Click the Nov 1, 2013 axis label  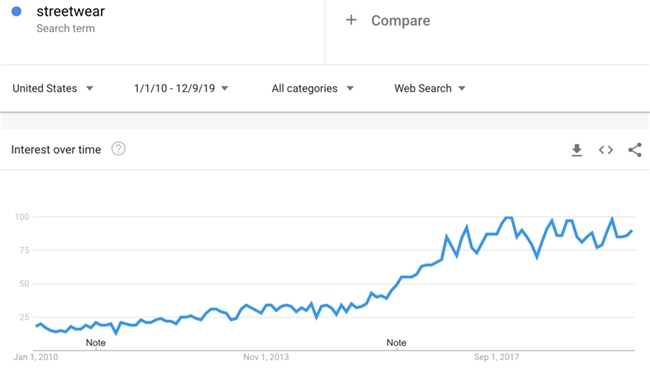pos(266,357)
